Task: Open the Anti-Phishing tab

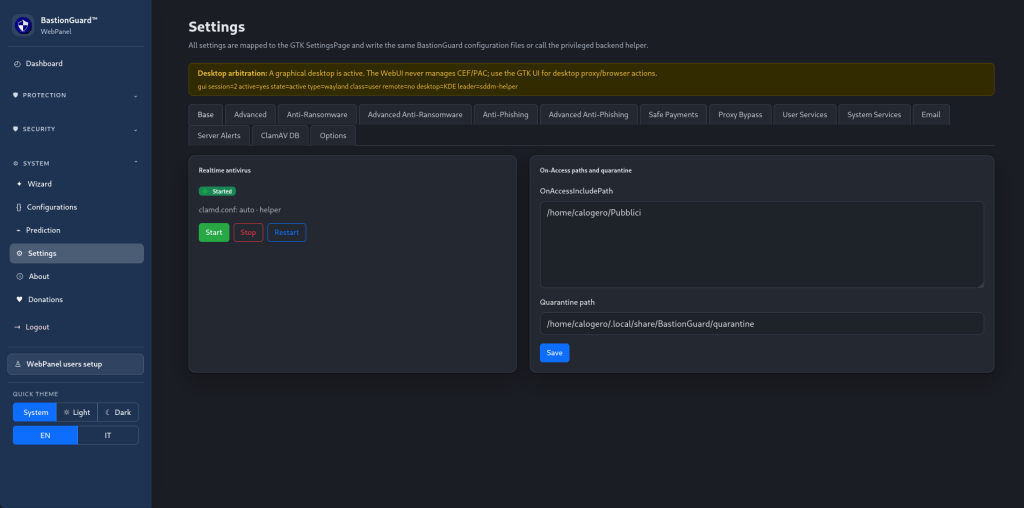Action: pyautogui.click(x=505, y=114)
